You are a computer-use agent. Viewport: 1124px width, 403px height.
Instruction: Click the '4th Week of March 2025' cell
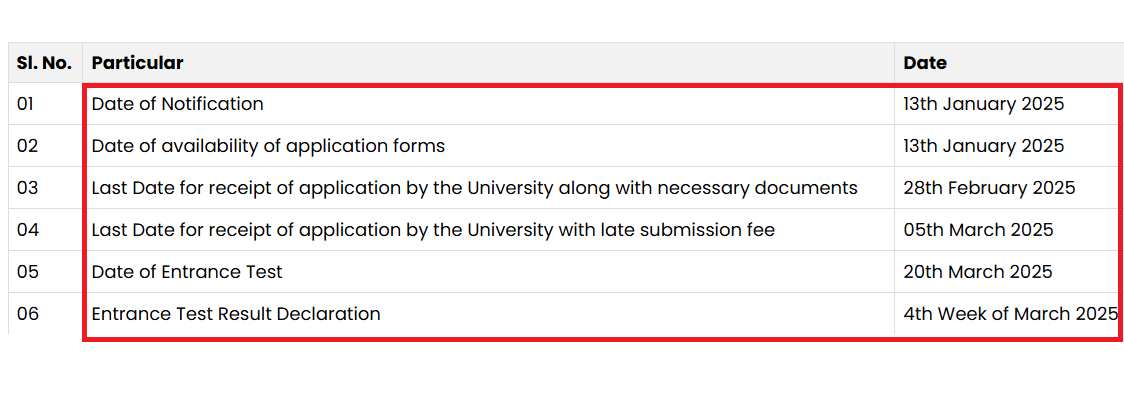point(1009,313)
